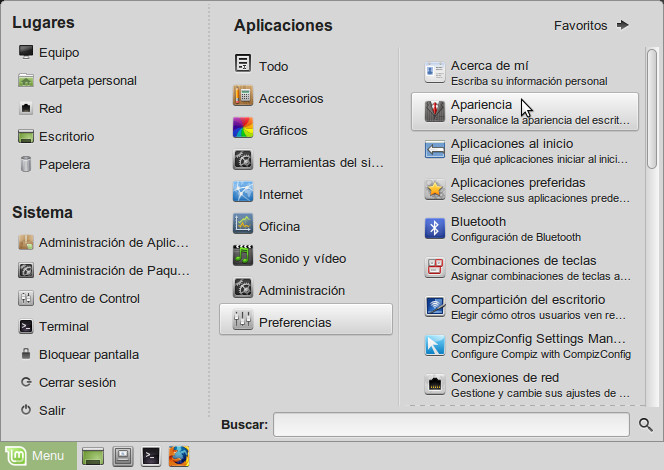Click the show desktop icon in taskbar
The width and height of the screenshot is (664, 470).
[92, 456]
